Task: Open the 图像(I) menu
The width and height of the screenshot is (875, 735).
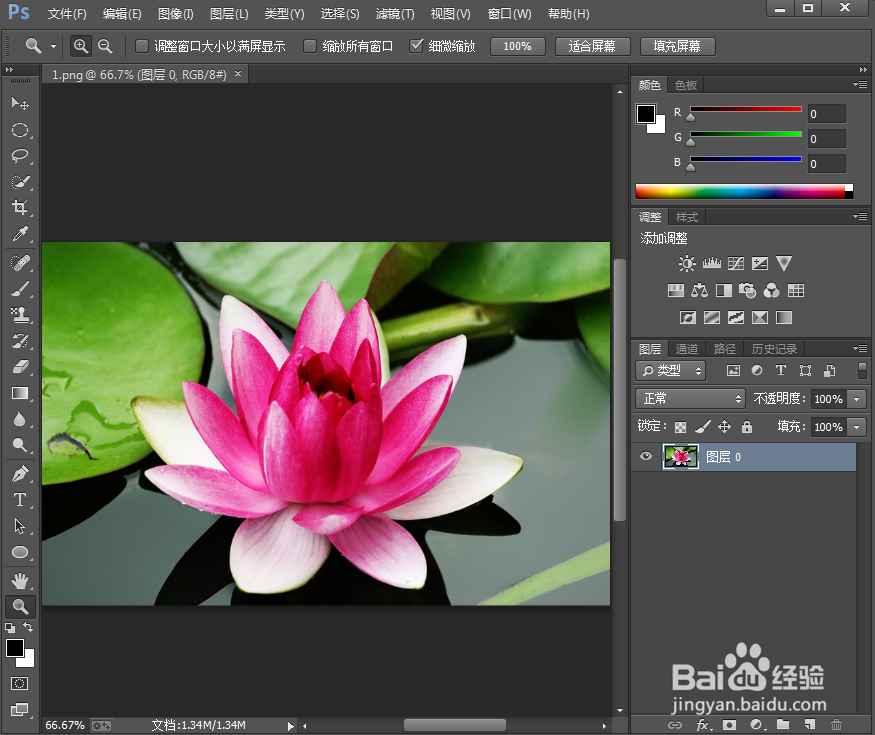Action: pos(176,14)
